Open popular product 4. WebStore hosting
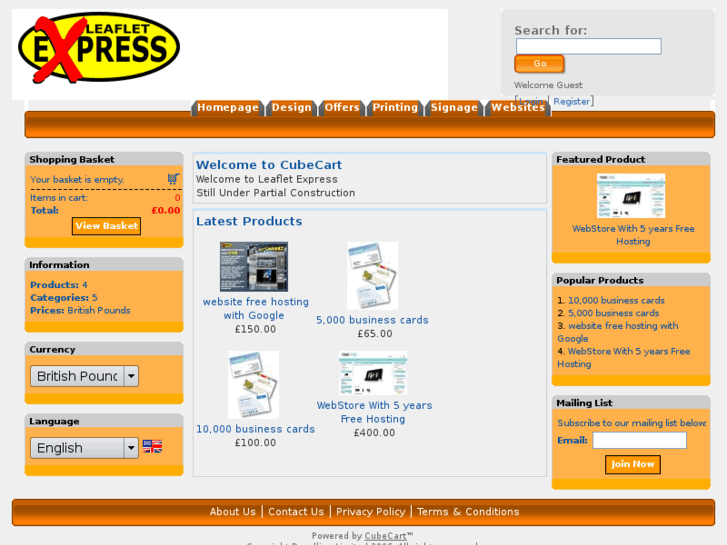 (624, 358)
